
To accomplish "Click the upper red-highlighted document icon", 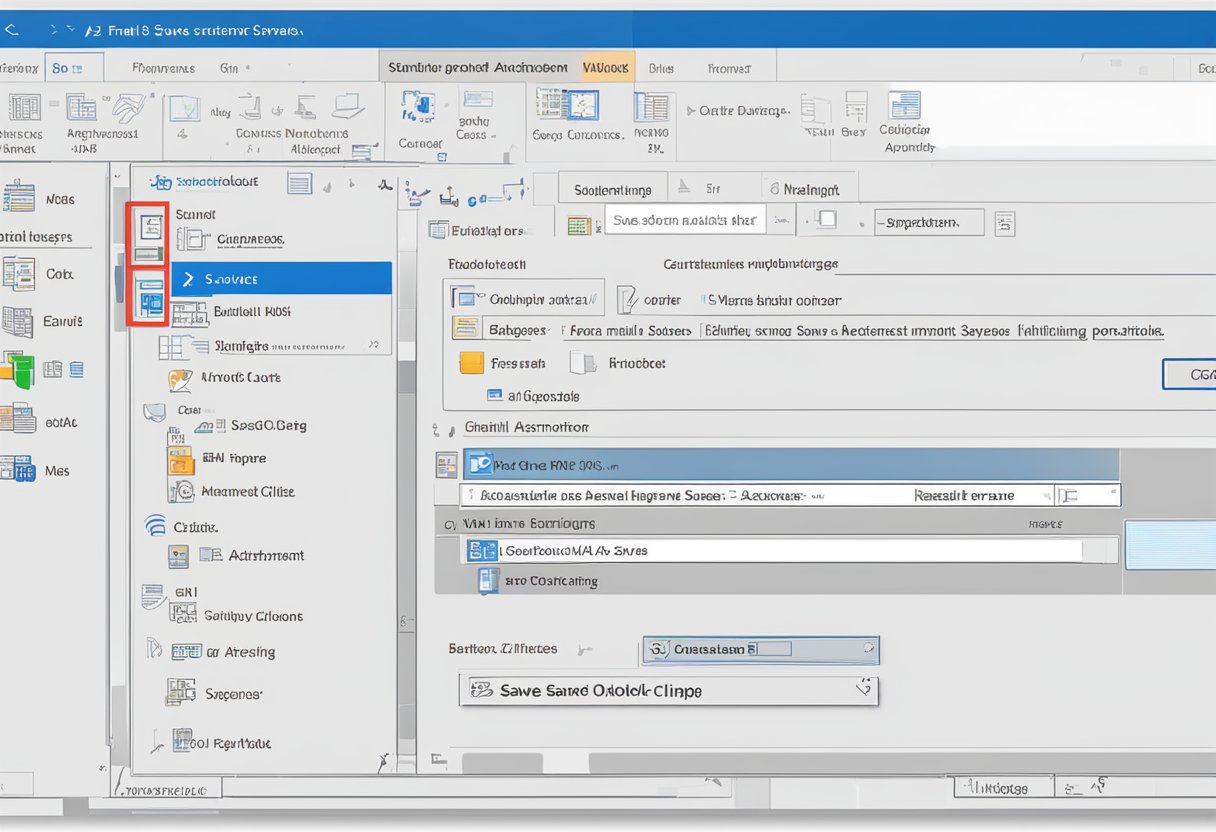I will pyautogui.click(x=149, y=227).
